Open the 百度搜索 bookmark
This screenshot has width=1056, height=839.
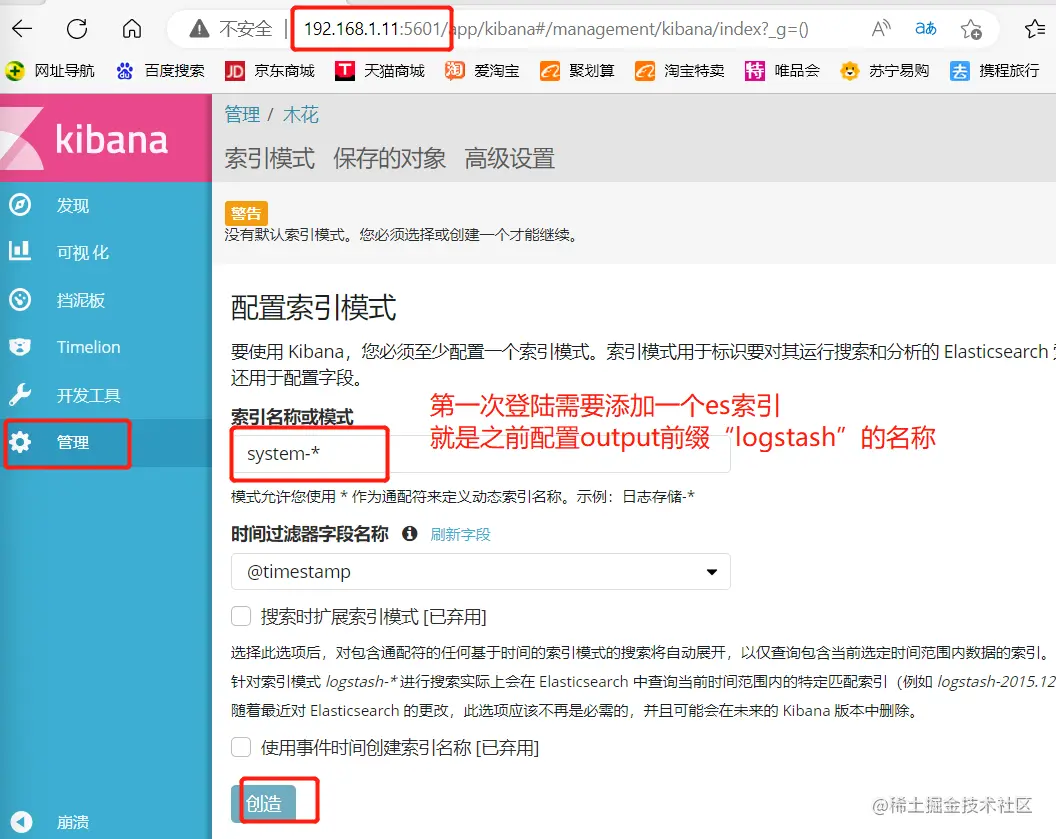click(x=160, y=71)
